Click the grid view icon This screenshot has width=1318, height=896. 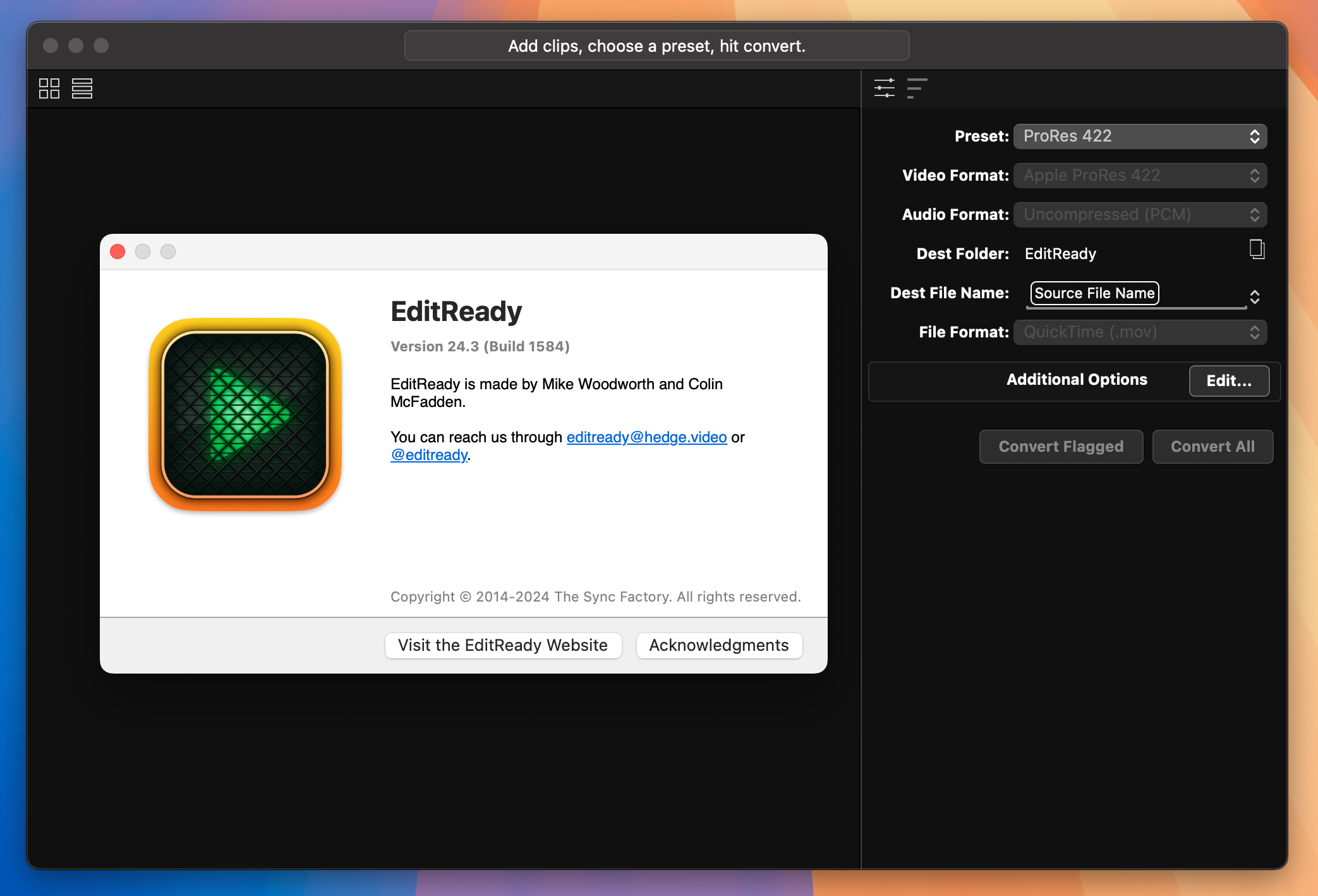point(49,88)
